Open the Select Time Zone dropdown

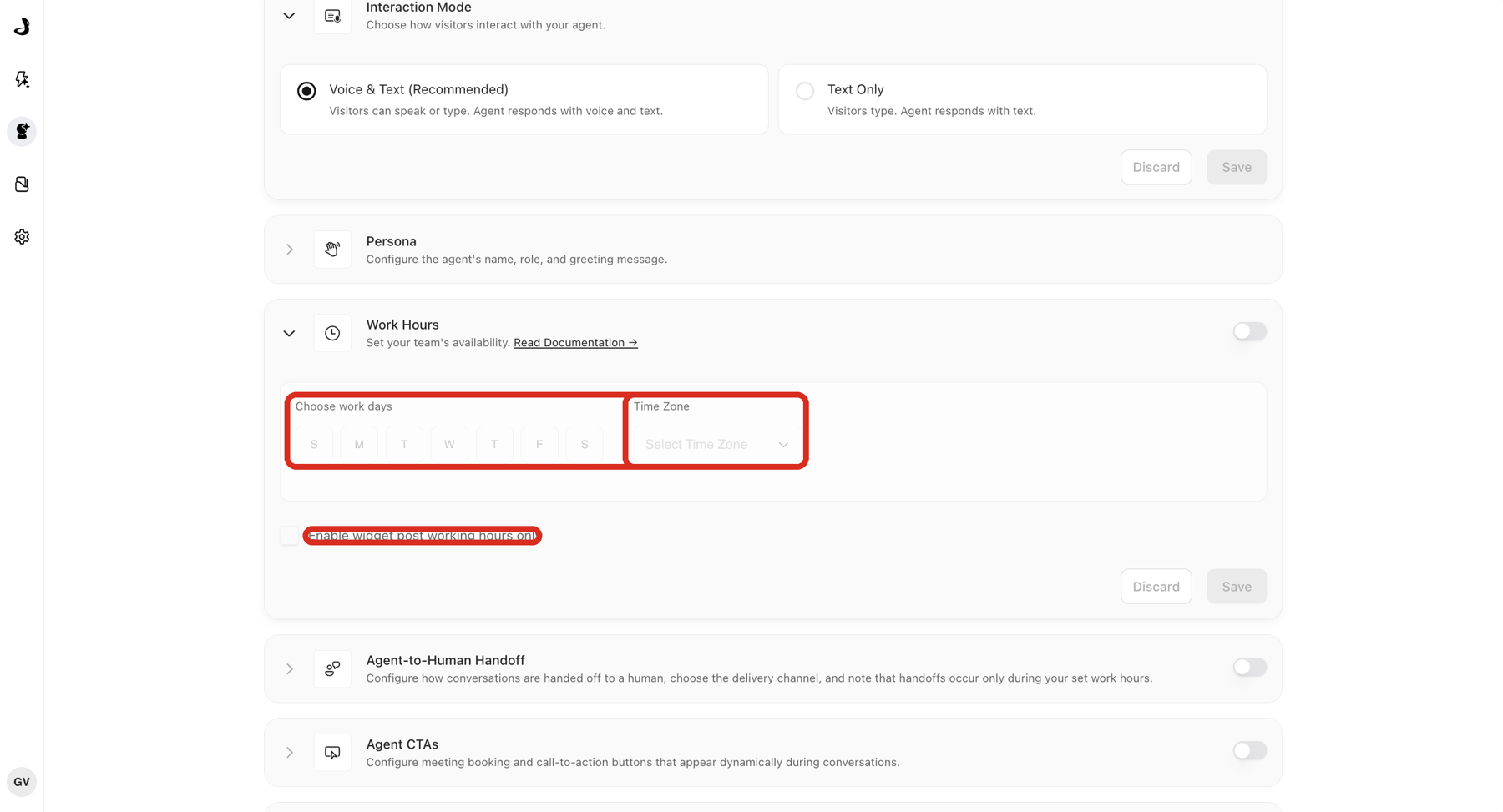(x=716, y=445)
